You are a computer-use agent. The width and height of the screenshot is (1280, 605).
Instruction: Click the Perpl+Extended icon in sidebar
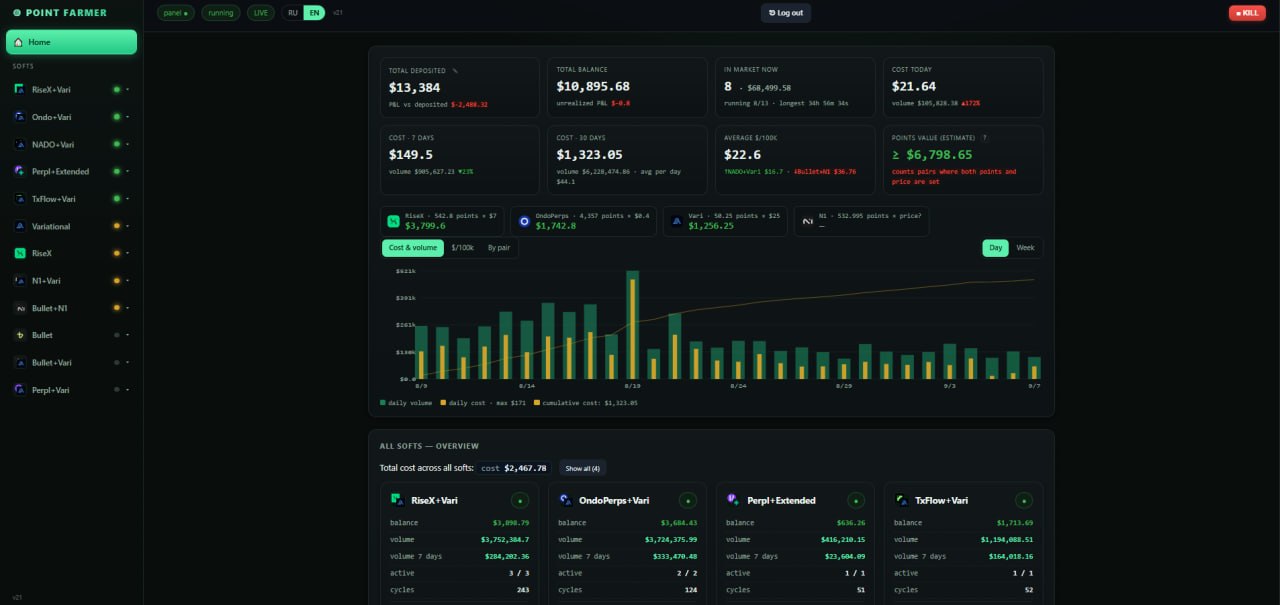[x=19, y=171]
